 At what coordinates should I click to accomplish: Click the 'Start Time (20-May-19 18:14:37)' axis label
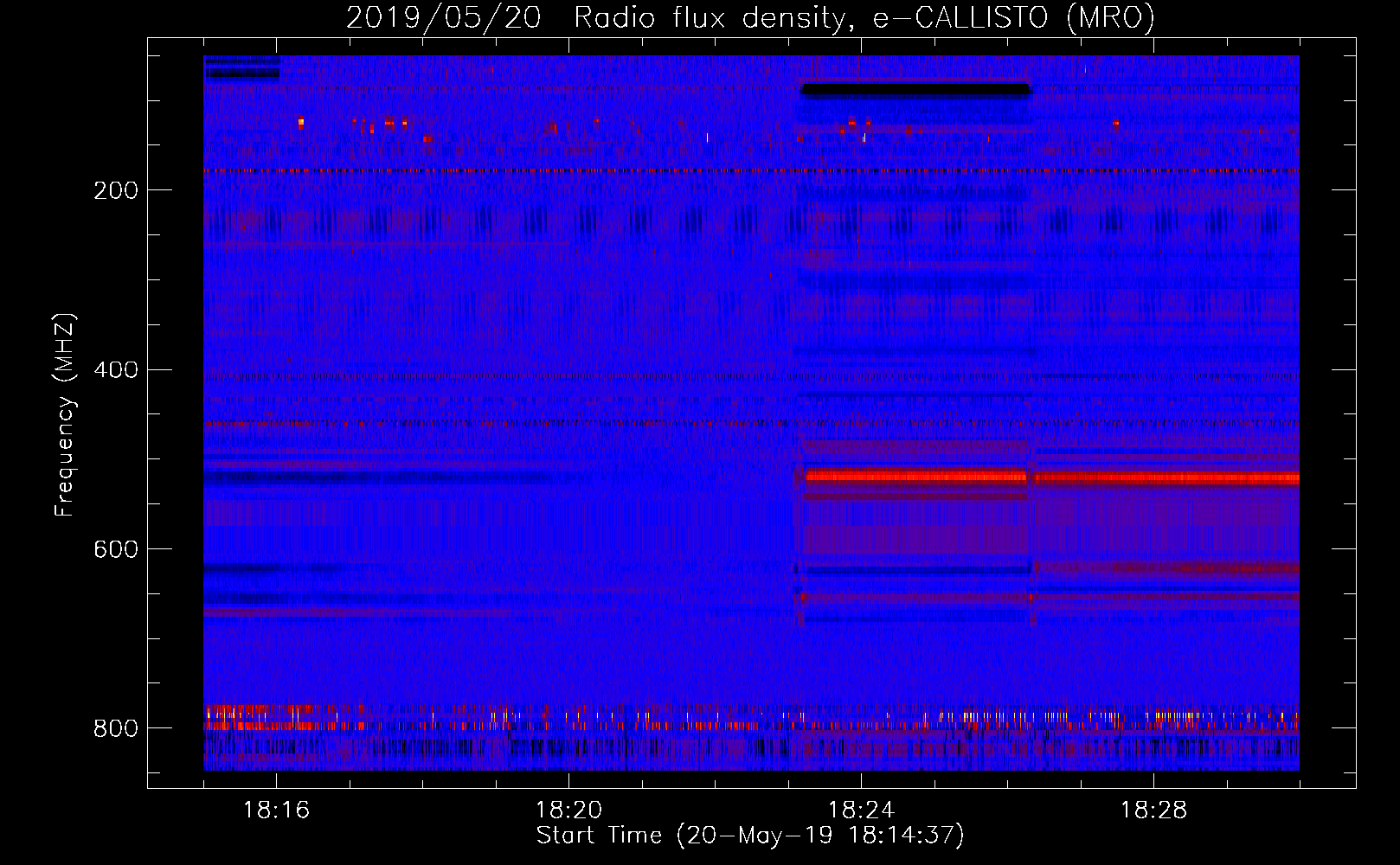click(x=750, y=836)
